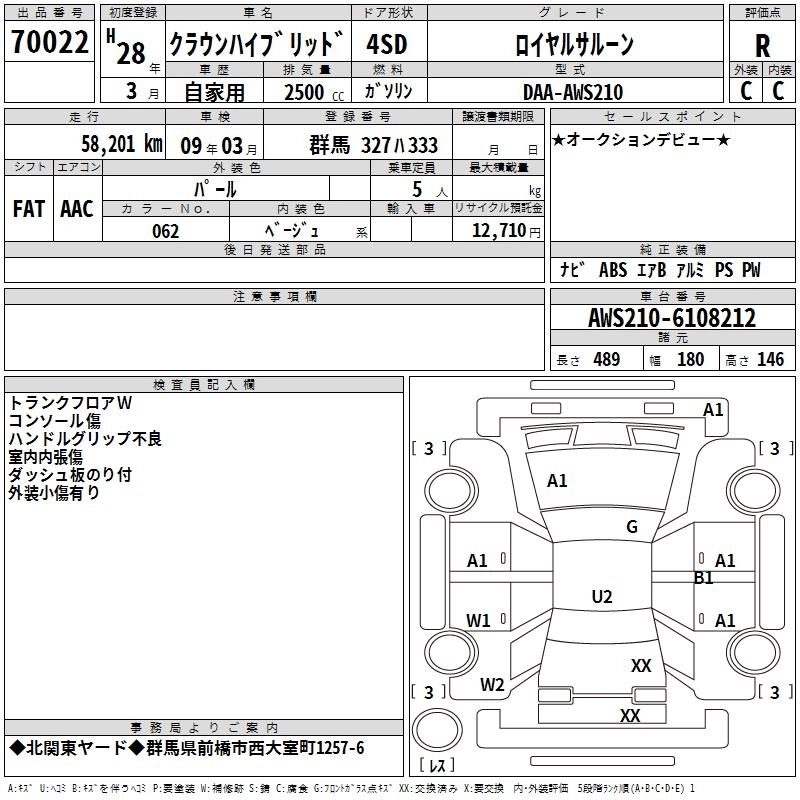The image size is (800, 800).
Task: Select the car name クラウンハイブリッド
Action: pos(257,44)
